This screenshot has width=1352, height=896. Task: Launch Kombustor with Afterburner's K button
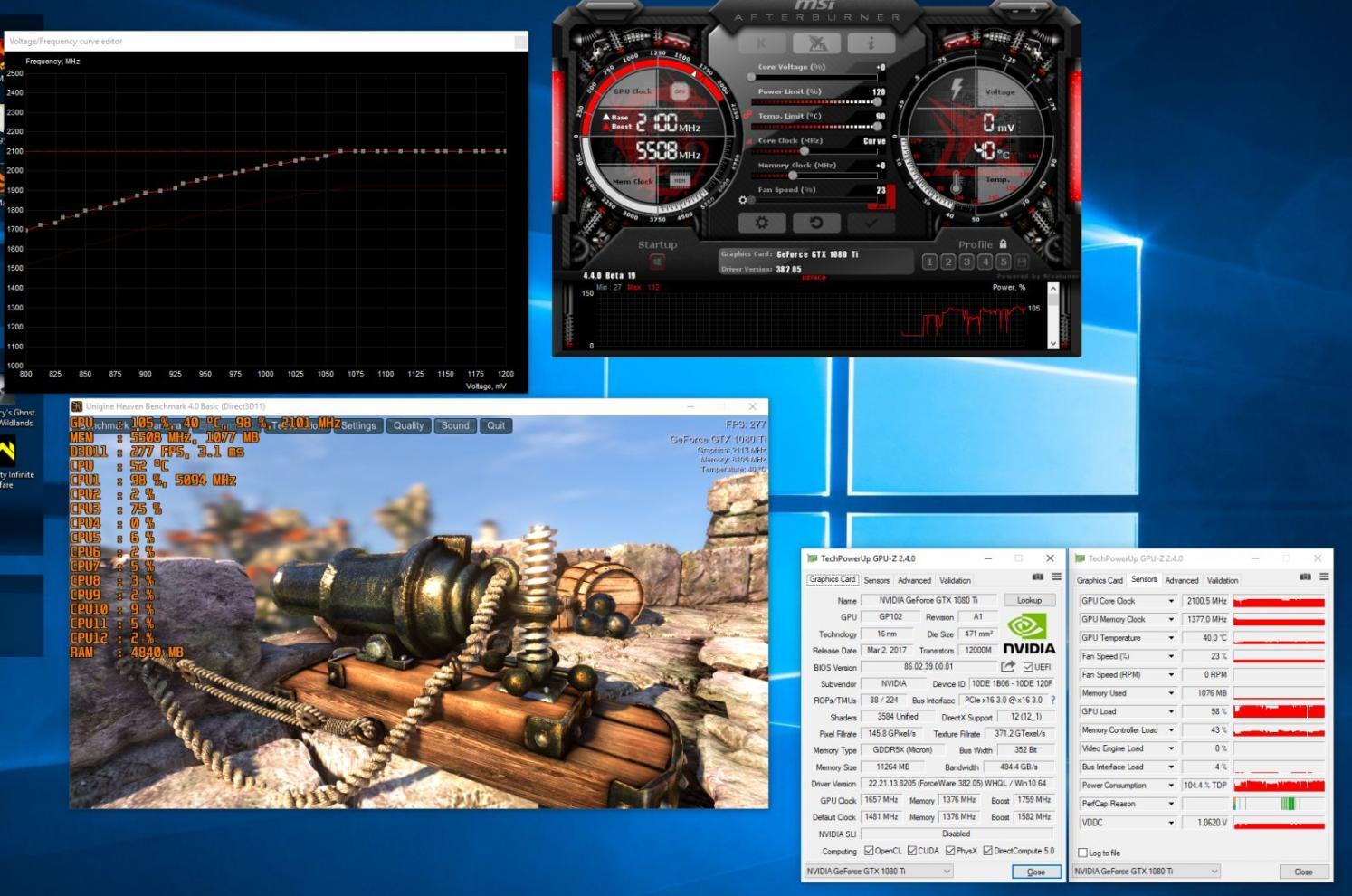[x=762, y=43]
